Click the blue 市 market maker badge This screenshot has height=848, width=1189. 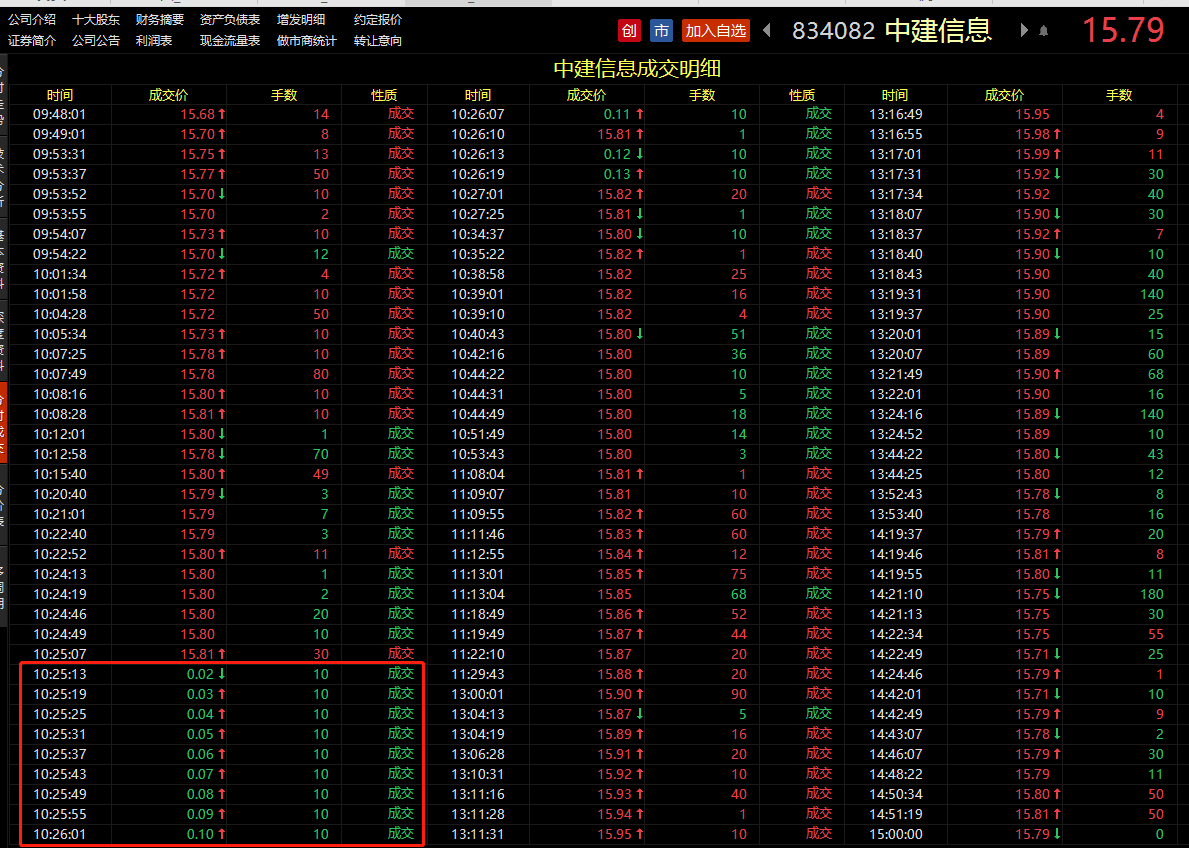[x=661, y=30]
